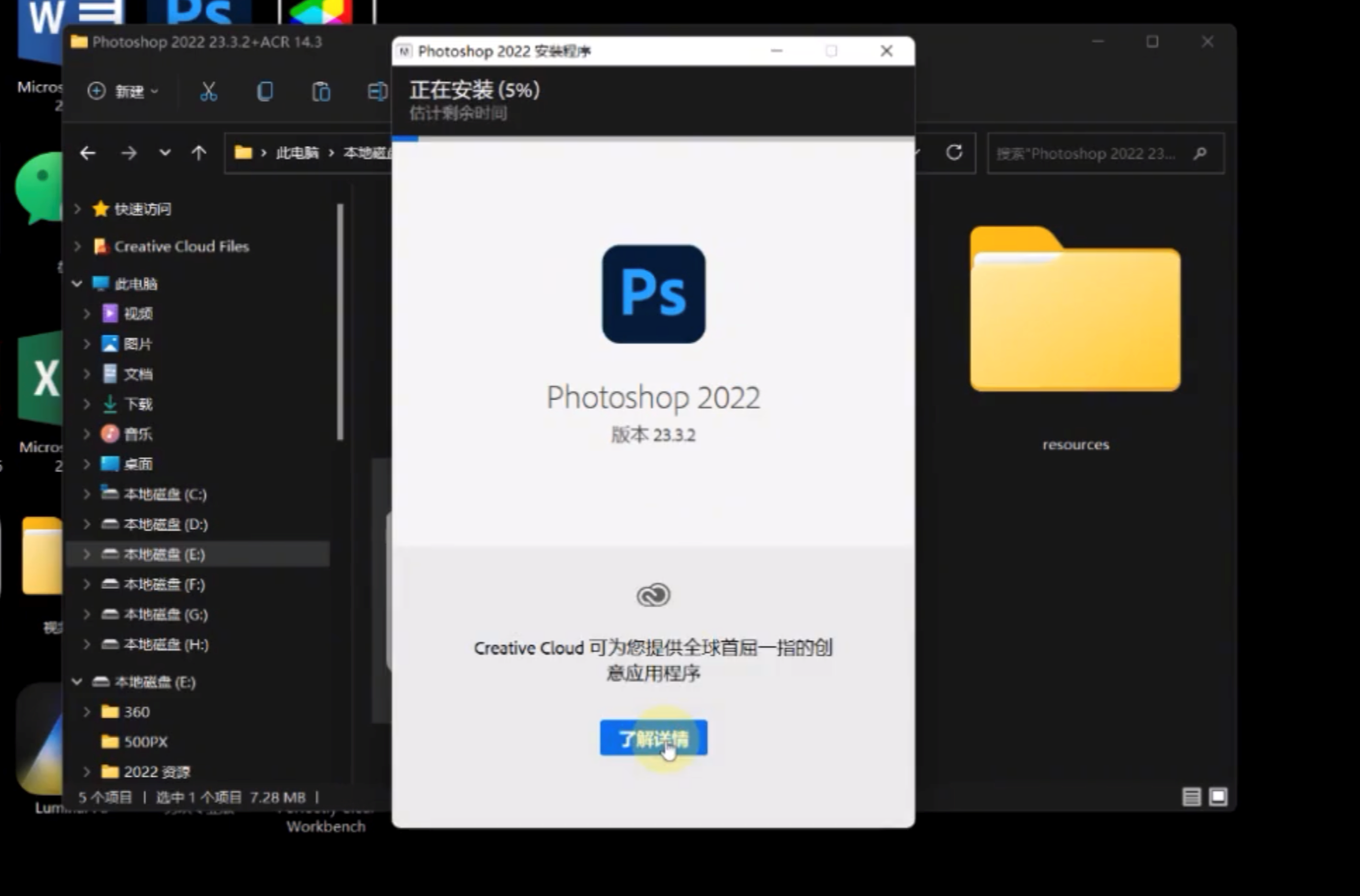Expand the 本地磁盘 (F:) tree node
The image size is (1360, 896).
click(87, 584)
